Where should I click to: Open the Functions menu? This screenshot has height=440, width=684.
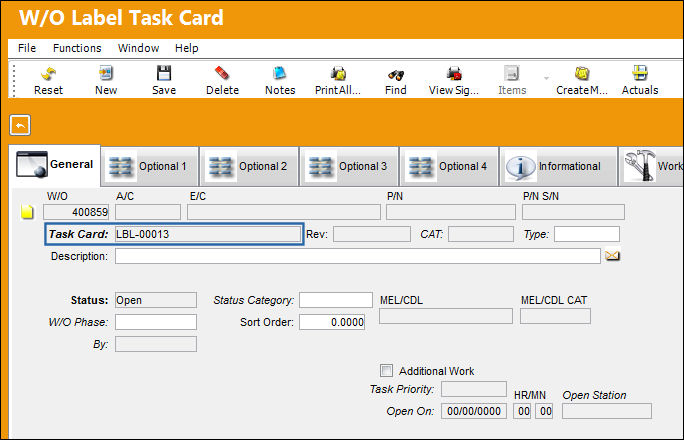click(77, 48)
